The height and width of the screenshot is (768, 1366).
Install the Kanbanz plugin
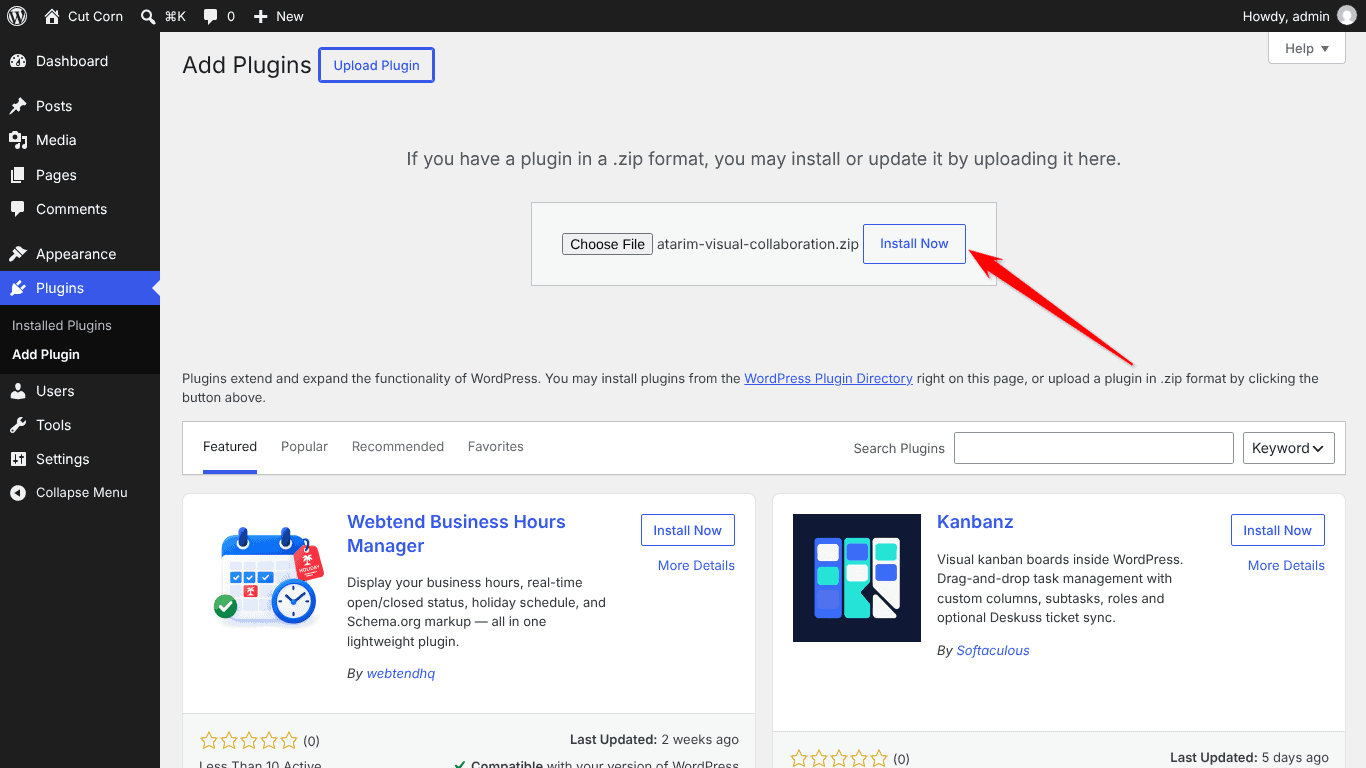[x=1277, y=530]
